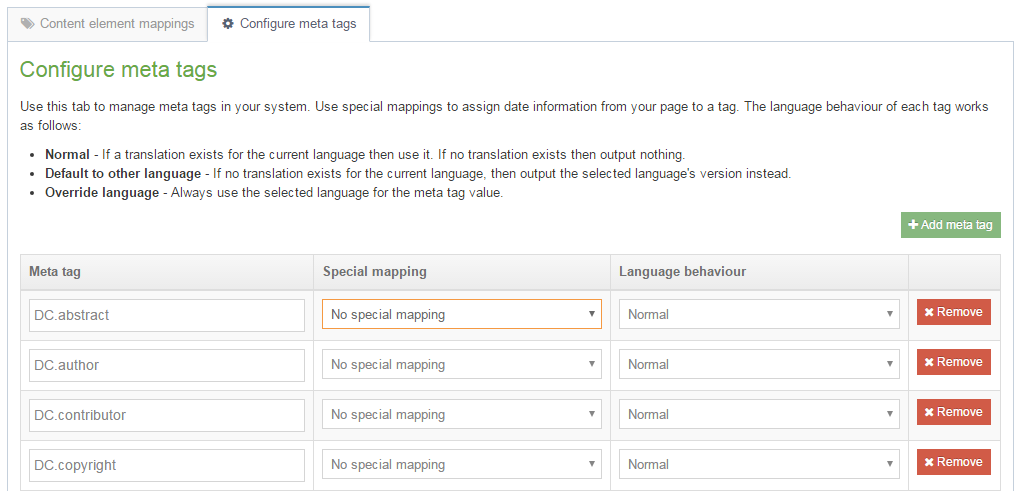
Task: Switch to Content element mappings tab
Action: (107, 24)
